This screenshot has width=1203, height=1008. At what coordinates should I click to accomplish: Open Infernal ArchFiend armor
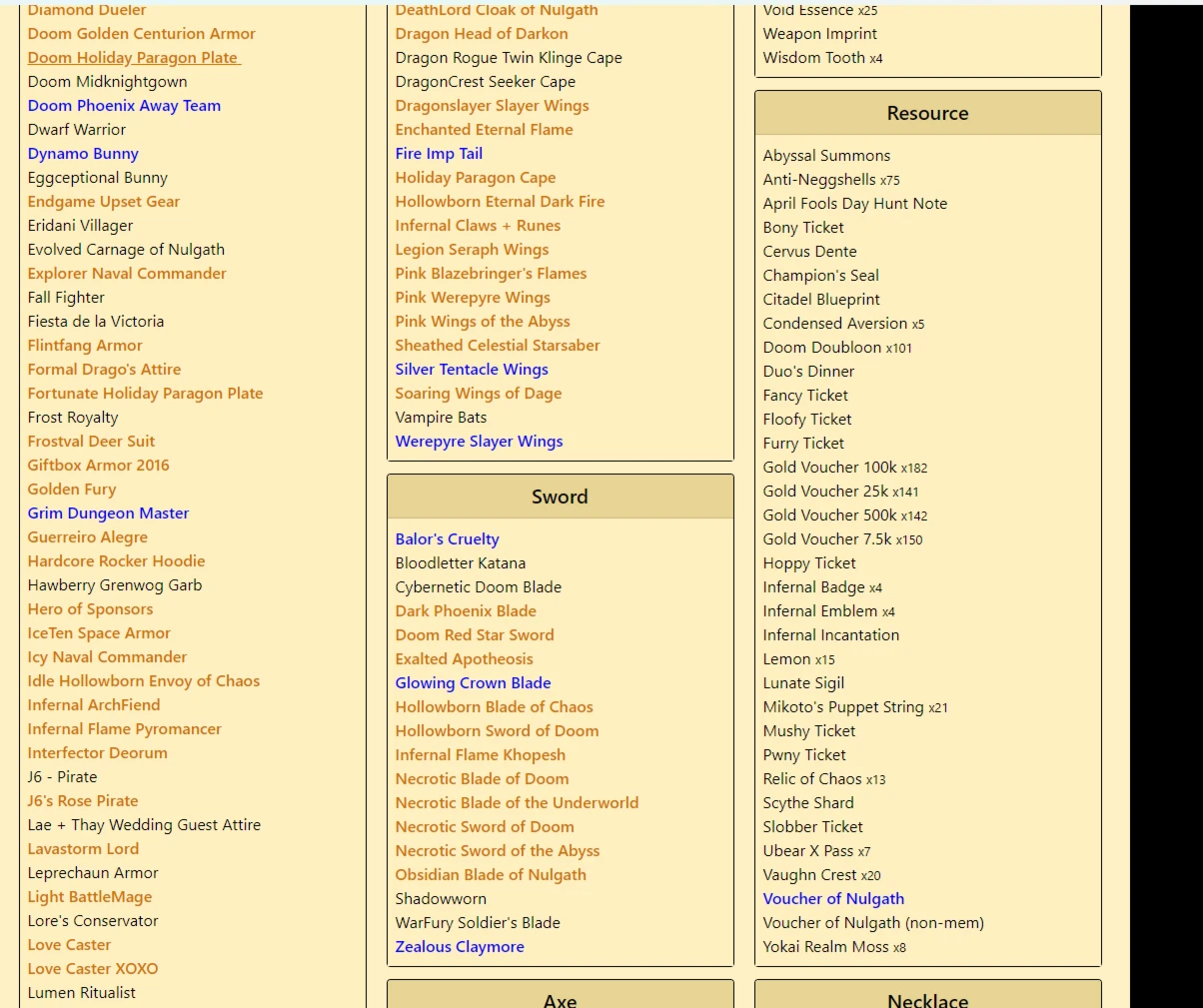[94, 705]
